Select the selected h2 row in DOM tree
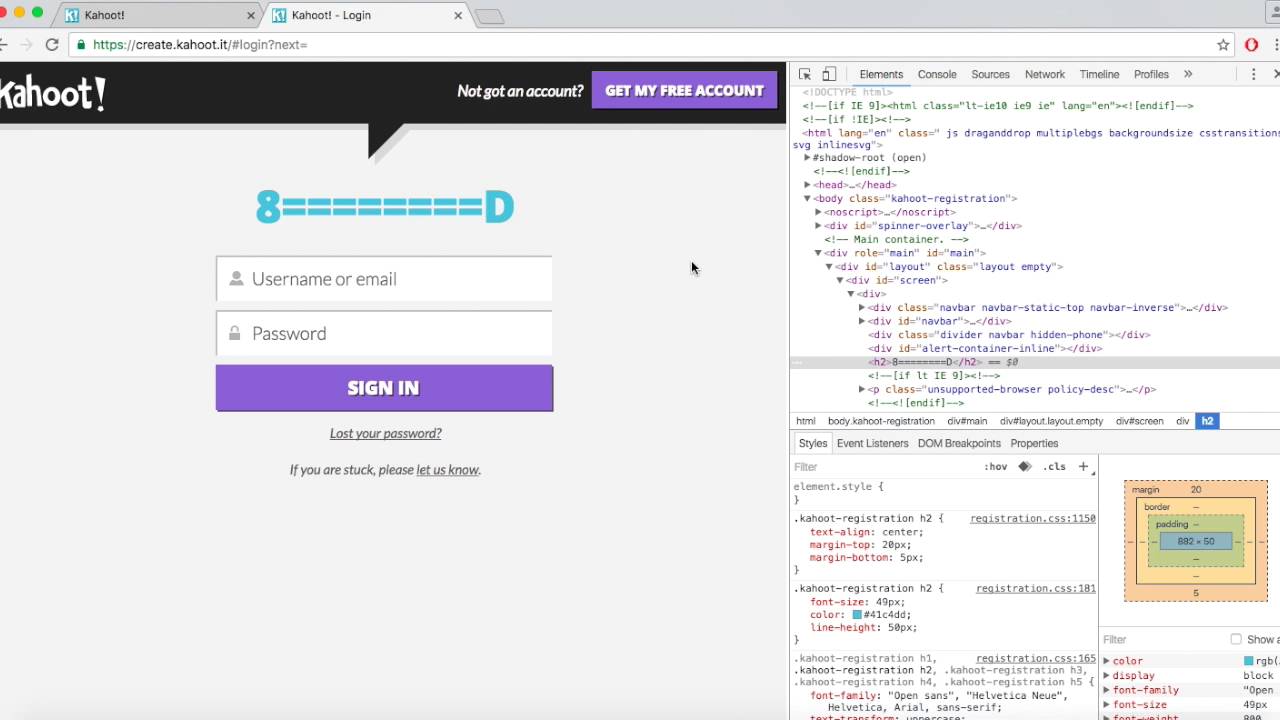 [x=1035, y=362]
